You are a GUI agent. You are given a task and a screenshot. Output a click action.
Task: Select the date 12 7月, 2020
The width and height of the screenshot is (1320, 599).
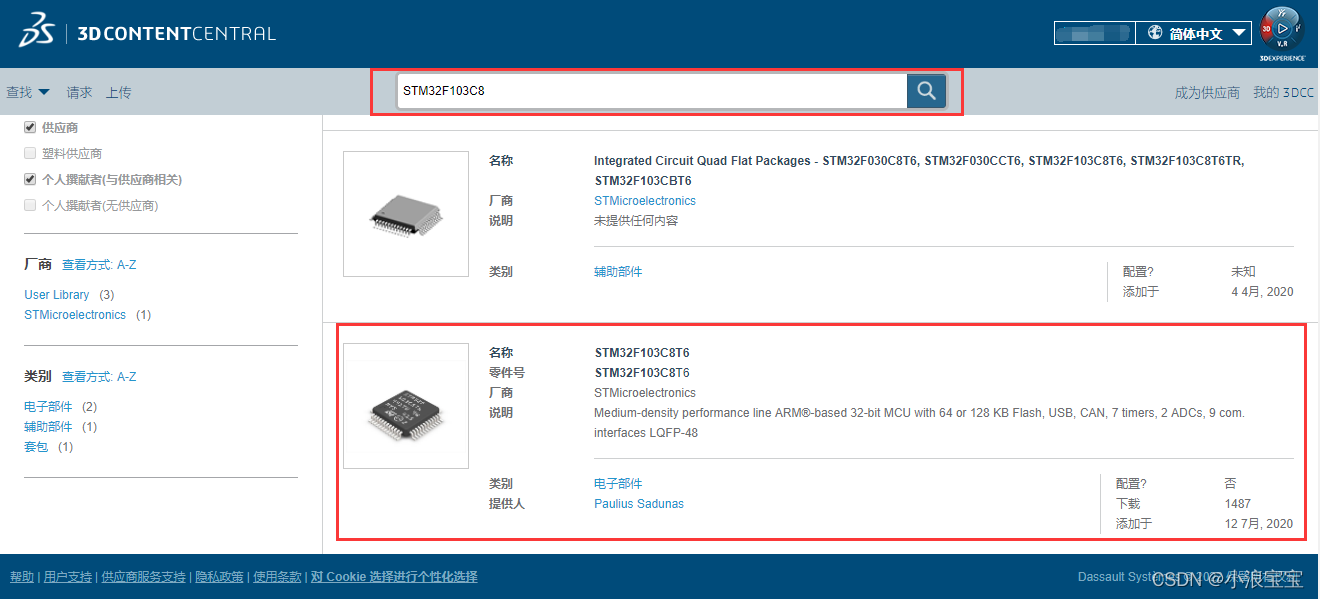1259,524
